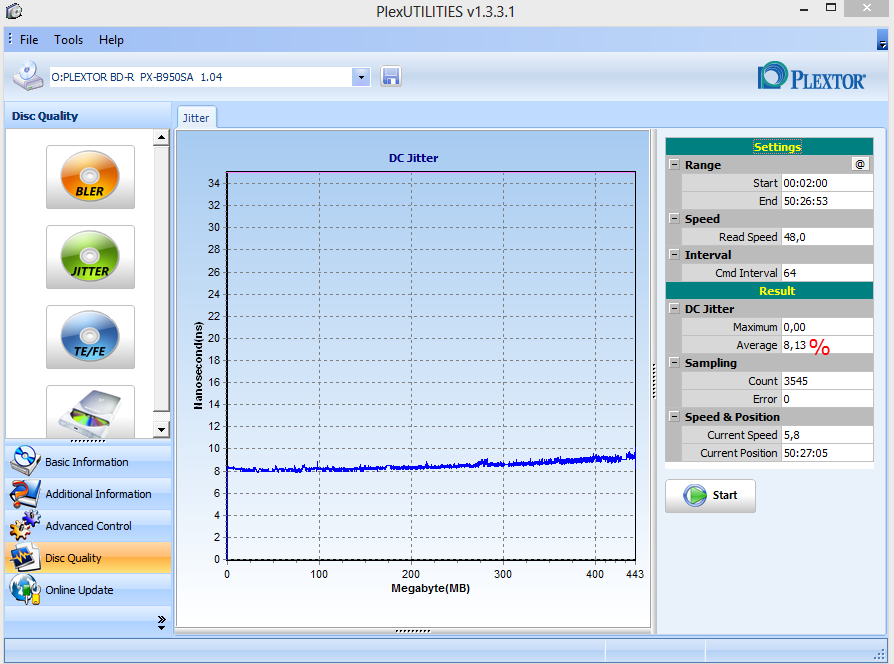Image resolution: width=894 pixels, height=664 pixels.
Task: Click the Megabyte(MB) axis label
Action: (430, 588)
